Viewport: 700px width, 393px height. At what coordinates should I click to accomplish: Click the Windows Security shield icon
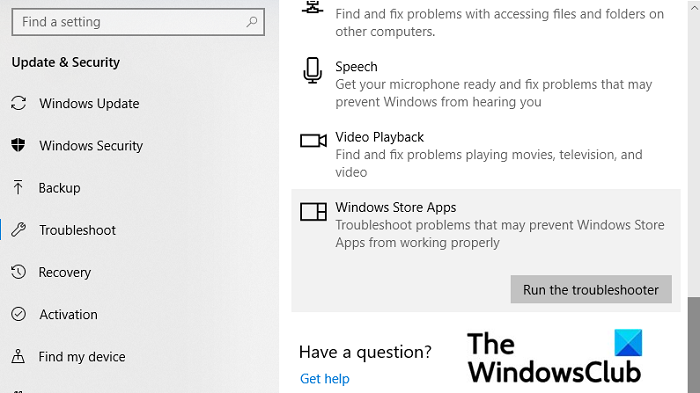(x=18, y=145)
